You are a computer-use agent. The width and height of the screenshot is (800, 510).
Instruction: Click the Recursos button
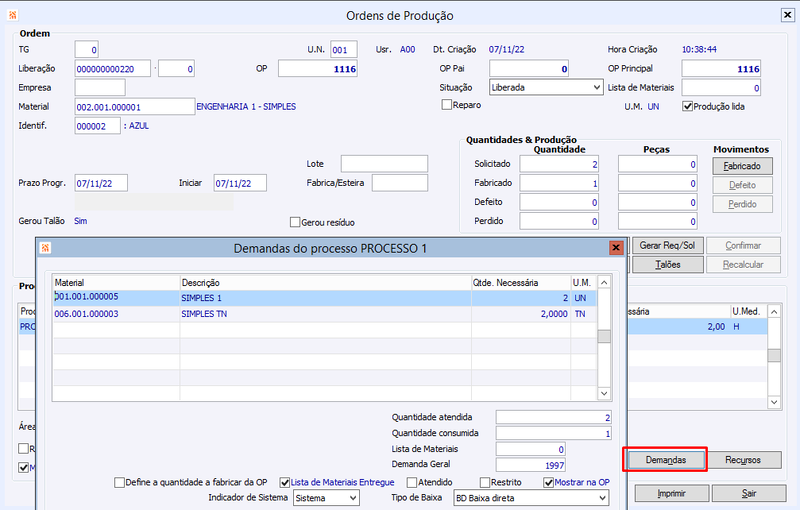coord(743,460)
